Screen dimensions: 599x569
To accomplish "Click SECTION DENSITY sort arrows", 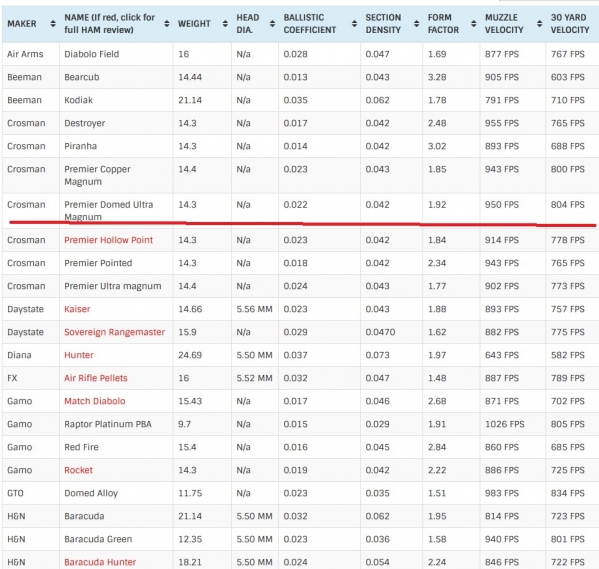I will (x=416, y=24).
